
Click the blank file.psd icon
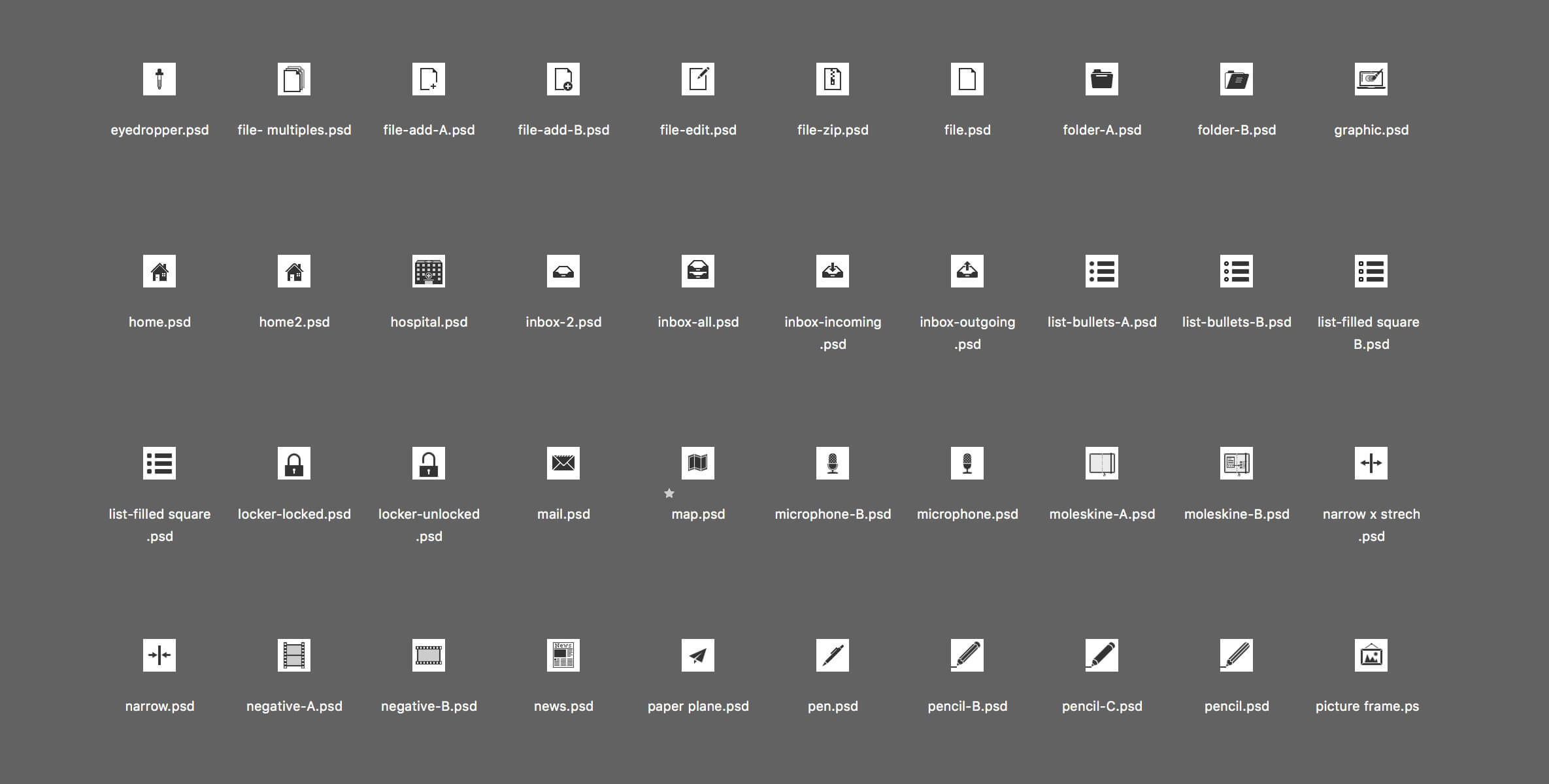[967, 79]
